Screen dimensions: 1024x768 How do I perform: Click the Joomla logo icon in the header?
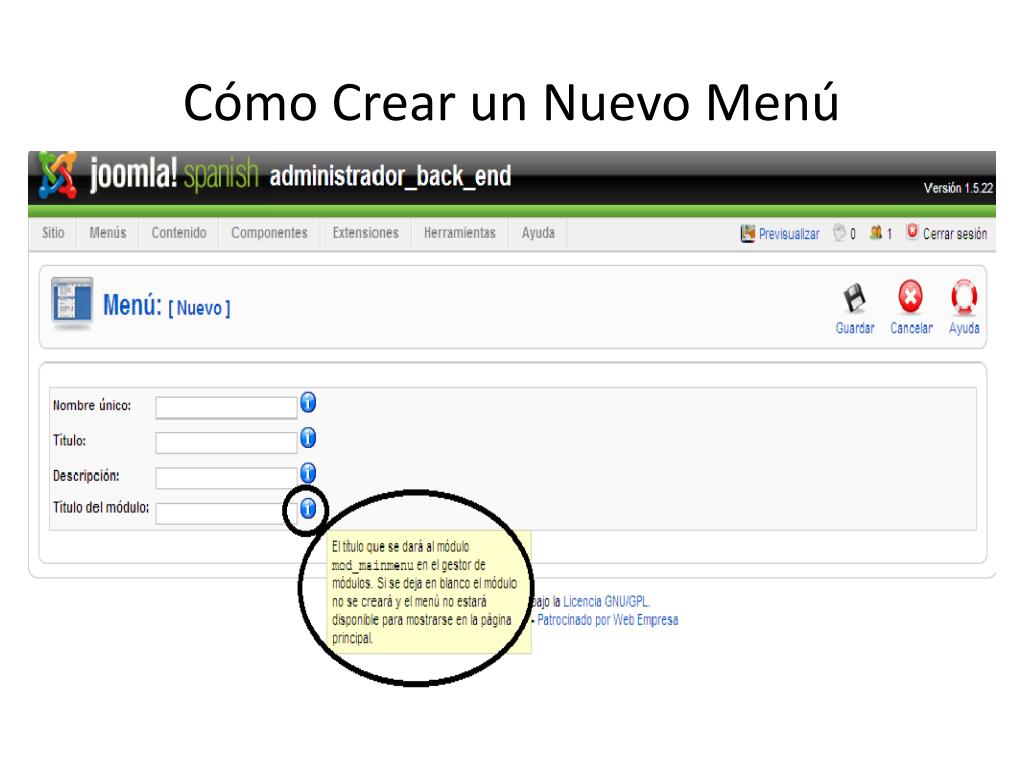(57, 174)
